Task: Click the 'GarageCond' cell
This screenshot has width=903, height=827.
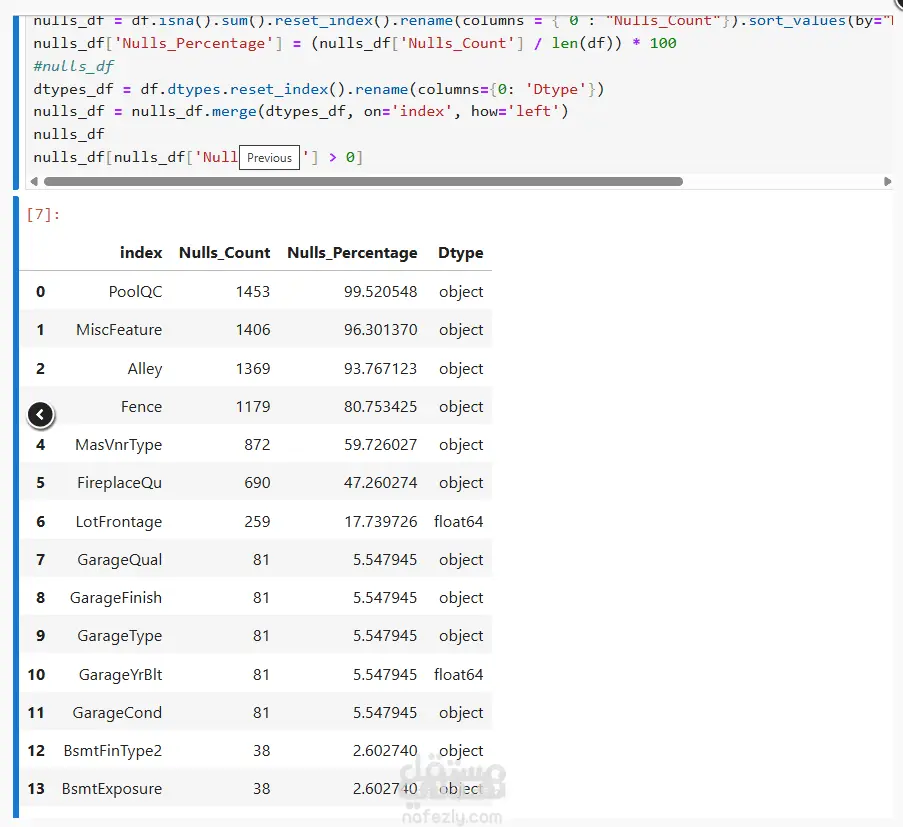Action: coord(117,712)
